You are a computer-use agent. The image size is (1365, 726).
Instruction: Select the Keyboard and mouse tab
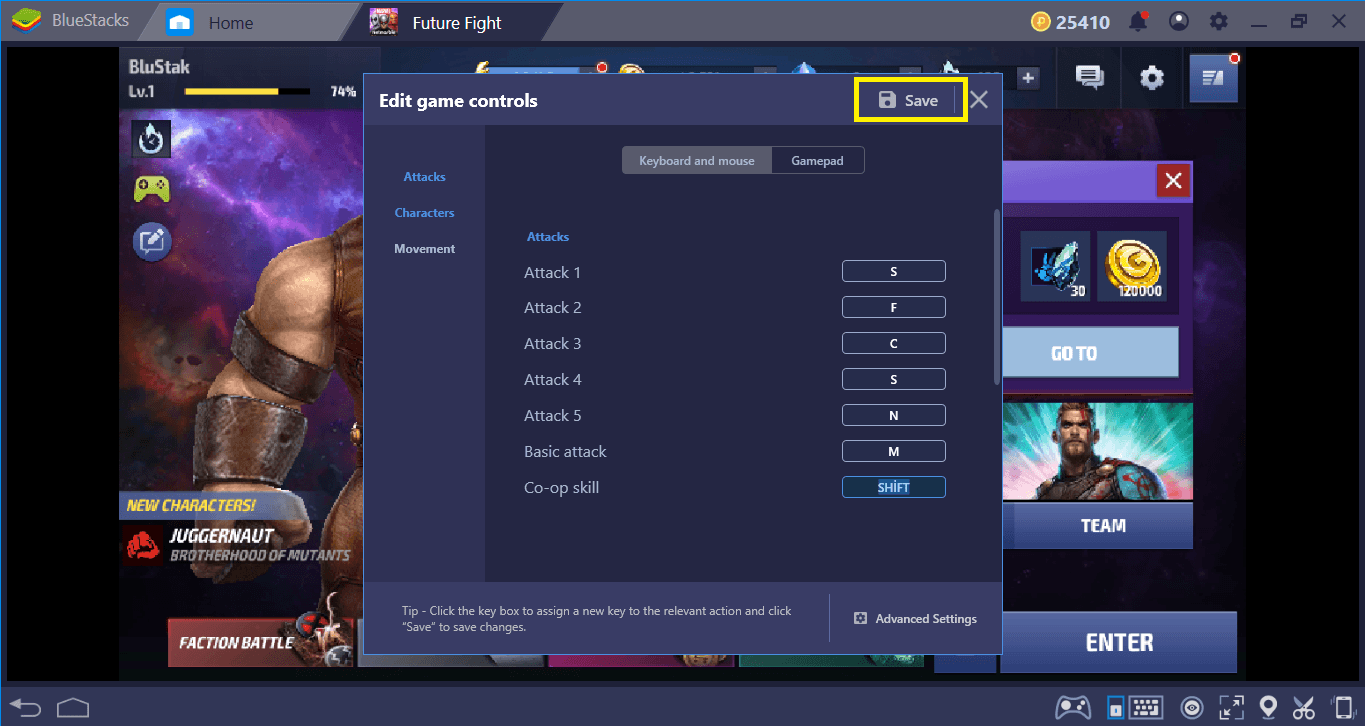(697, 160)
